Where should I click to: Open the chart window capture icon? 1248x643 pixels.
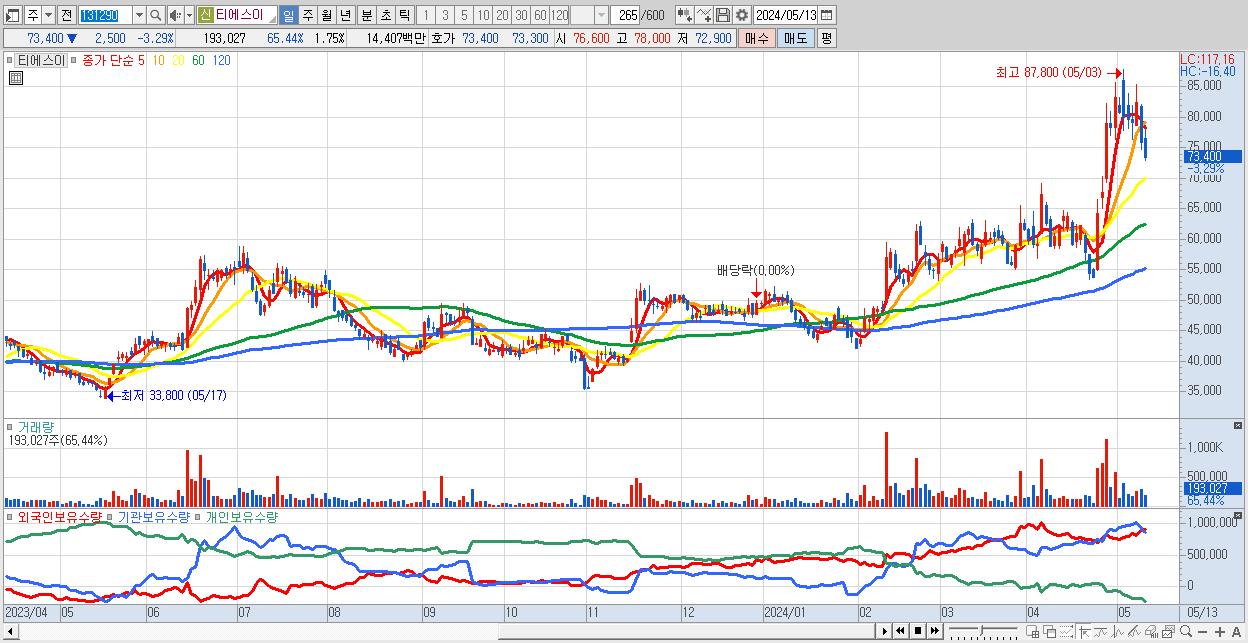1168,631
